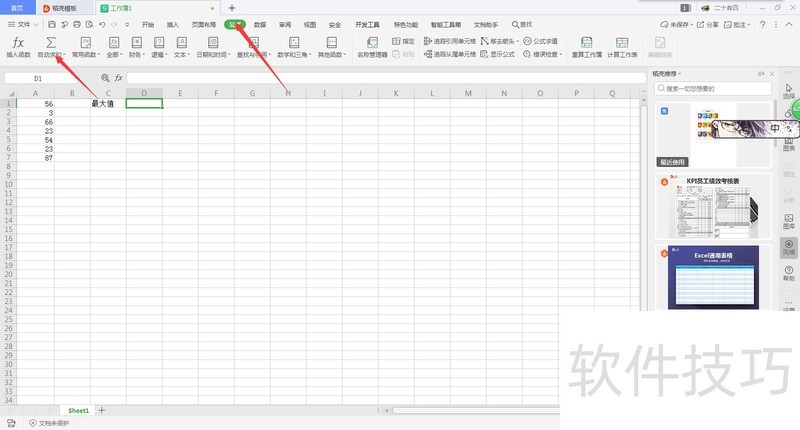This screenshot has height=430, width=800.
Task: Click the help question mark icon
Action: [762, 24]
